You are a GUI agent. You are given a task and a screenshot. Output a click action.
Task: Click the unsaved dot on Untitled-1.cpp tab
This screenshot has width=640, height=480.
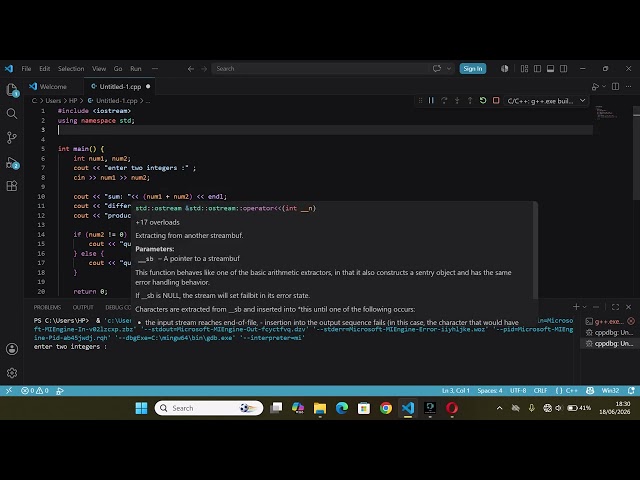click(148, 87)
